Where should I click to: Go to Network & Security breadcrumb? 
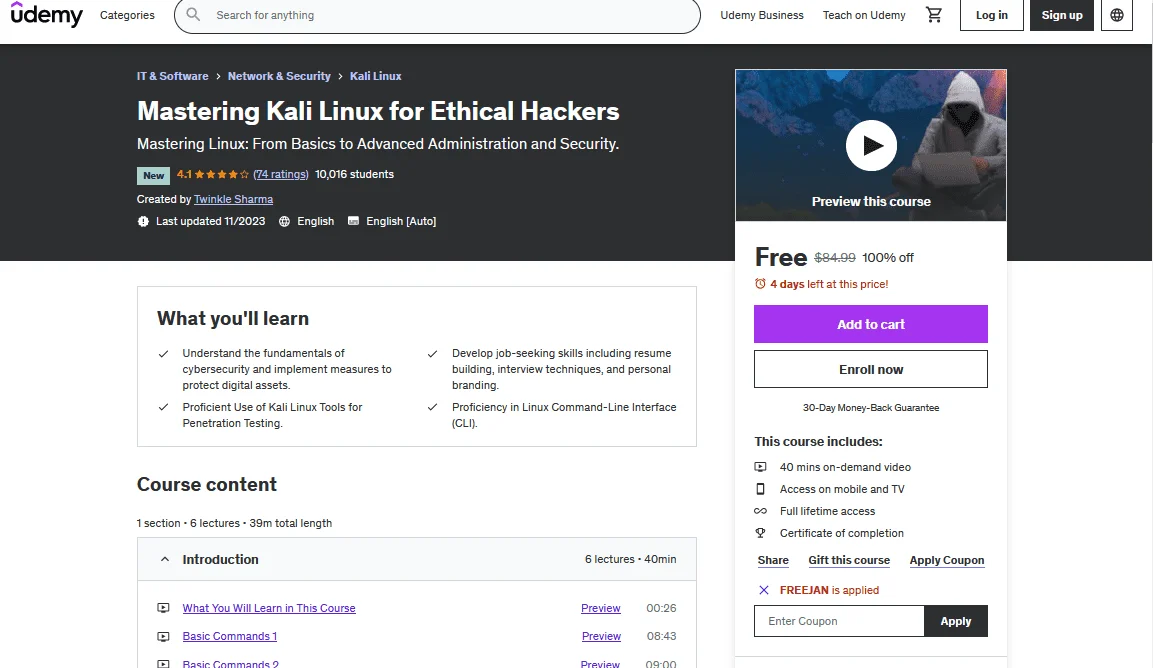point(279,76)
